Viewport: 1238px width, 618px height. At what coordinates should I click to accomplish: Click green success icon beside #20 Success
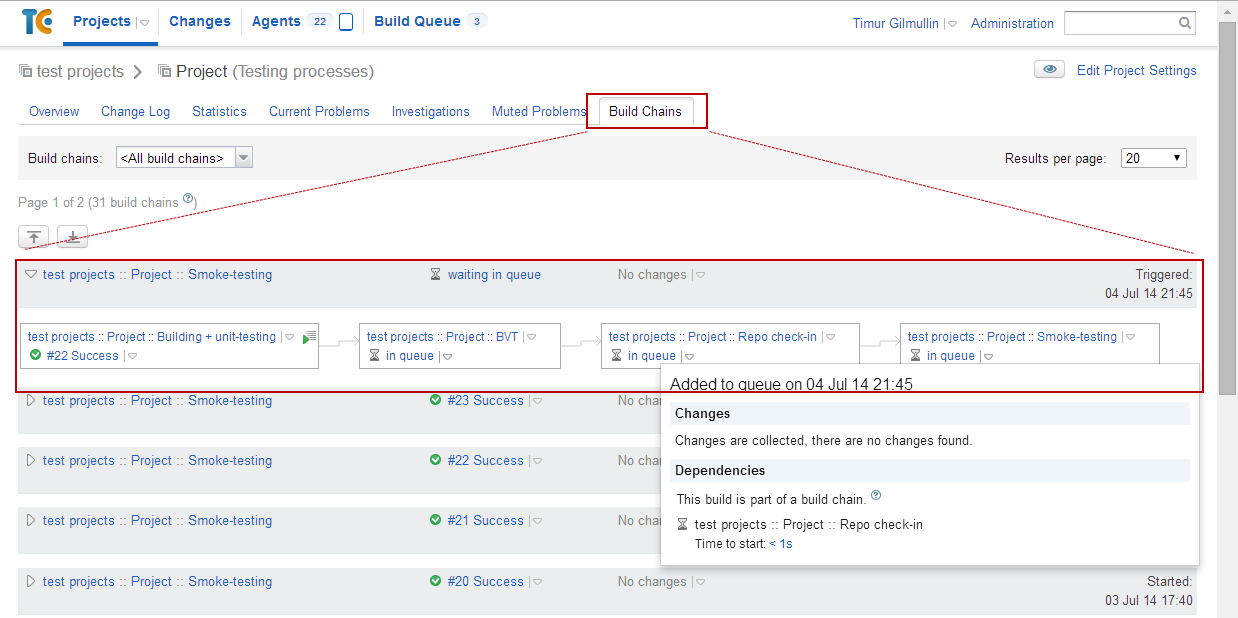point(435,581)
